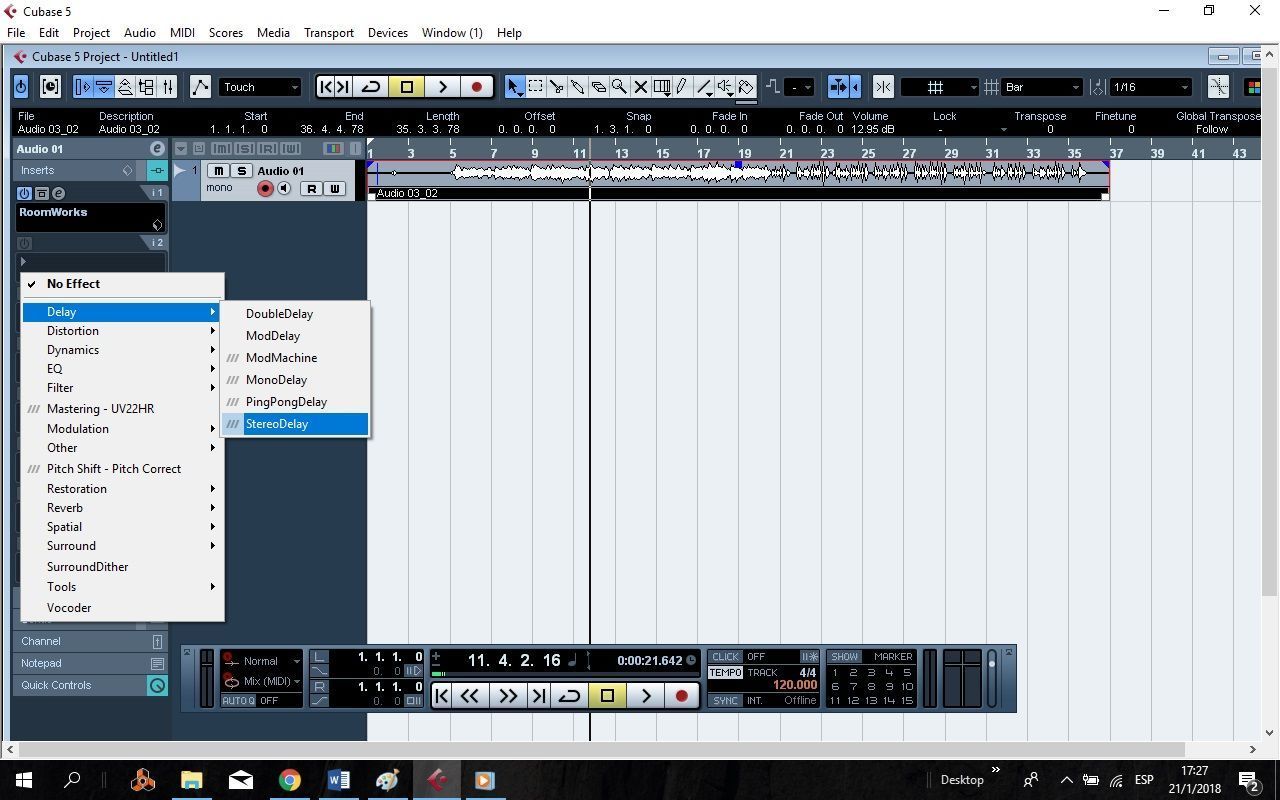The image size is (1280, 800).
Task: Expand the Channel inspector section
Action: [90, 641]
